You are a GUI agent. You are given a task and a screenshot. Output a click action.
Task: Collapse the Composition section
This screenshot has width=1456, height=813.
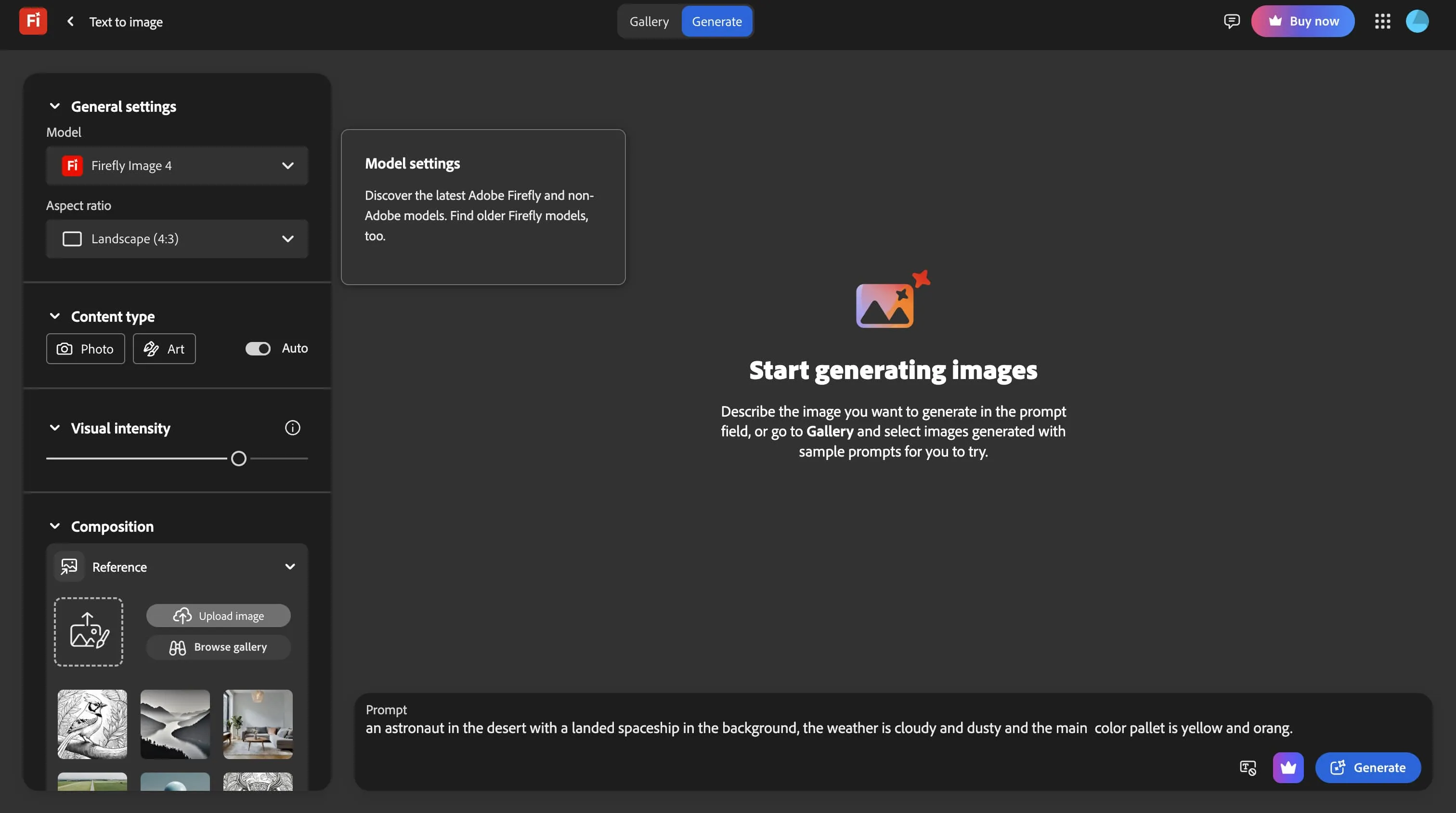coord(55,526)
